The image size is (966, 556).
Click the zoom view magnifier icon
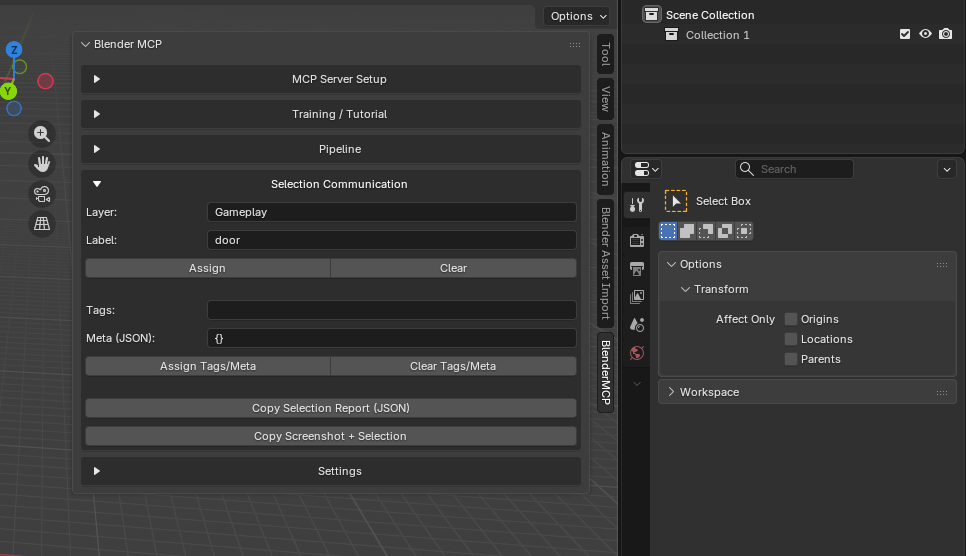pyautogui.click(x=42, y=134)
